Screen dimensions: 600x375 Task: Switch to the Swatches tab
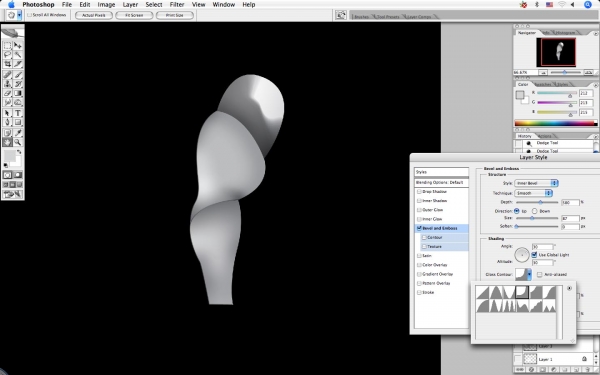pos(543,84)
